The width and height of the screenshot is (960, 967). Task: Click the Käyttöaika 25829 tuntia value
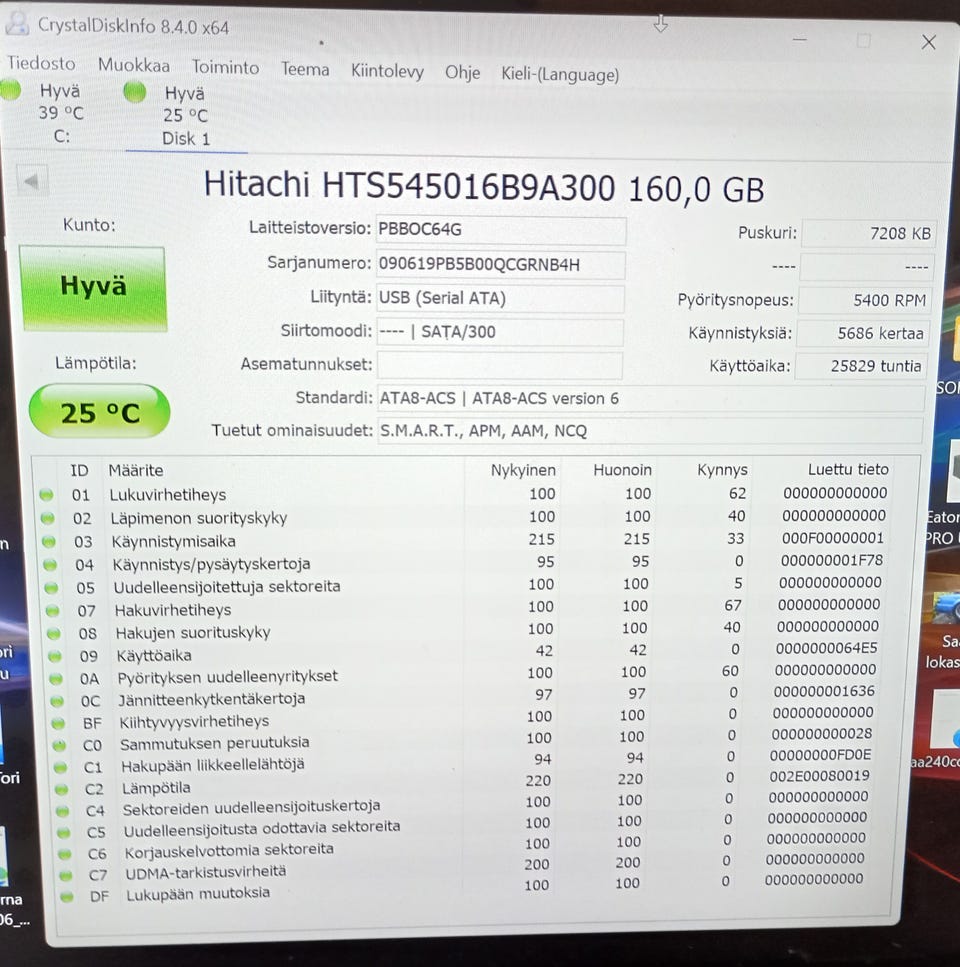[861, 366]
